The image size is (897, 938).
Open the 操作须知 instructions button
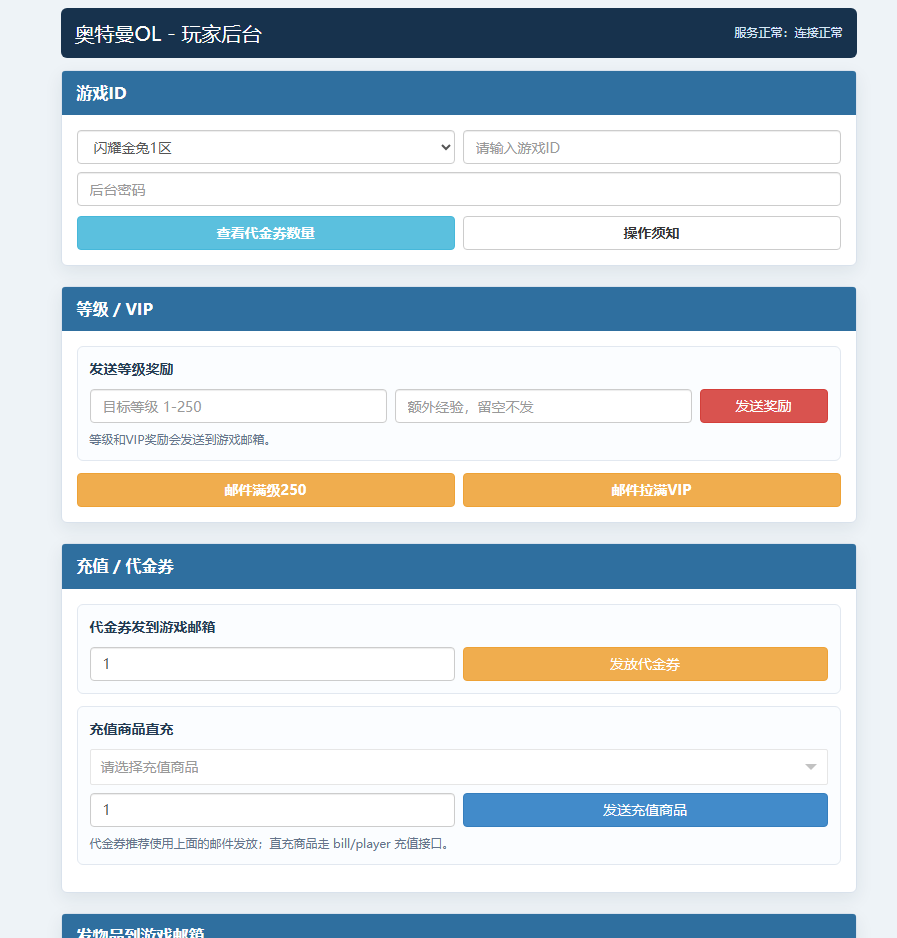(652, 233)
